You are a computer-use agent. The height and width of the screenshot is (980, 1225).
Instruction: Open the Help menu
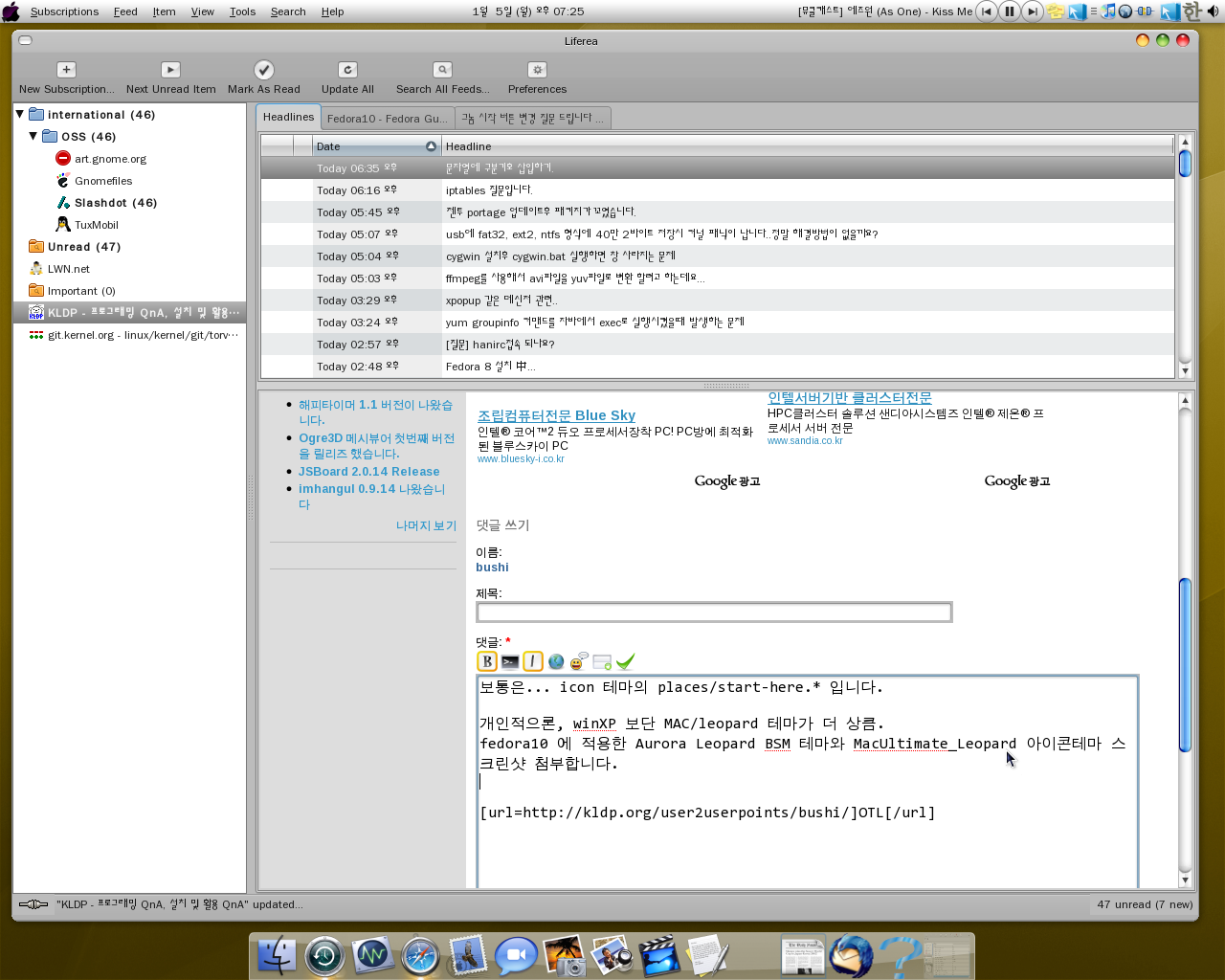[332, 11]
